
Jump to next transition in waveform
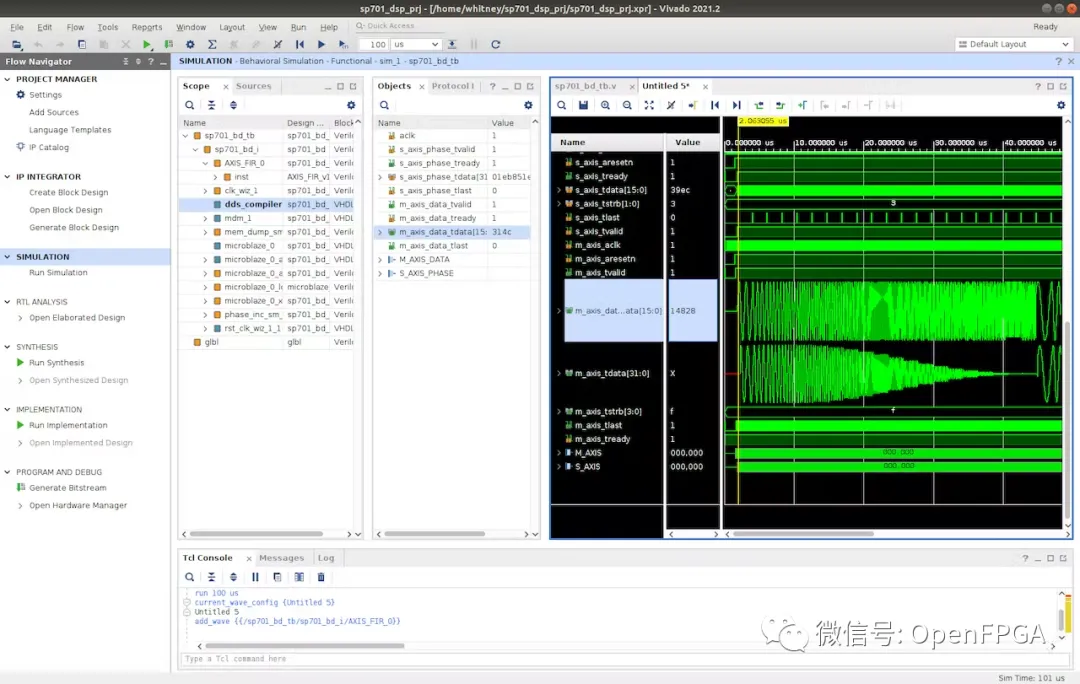[x=780, y=105]
